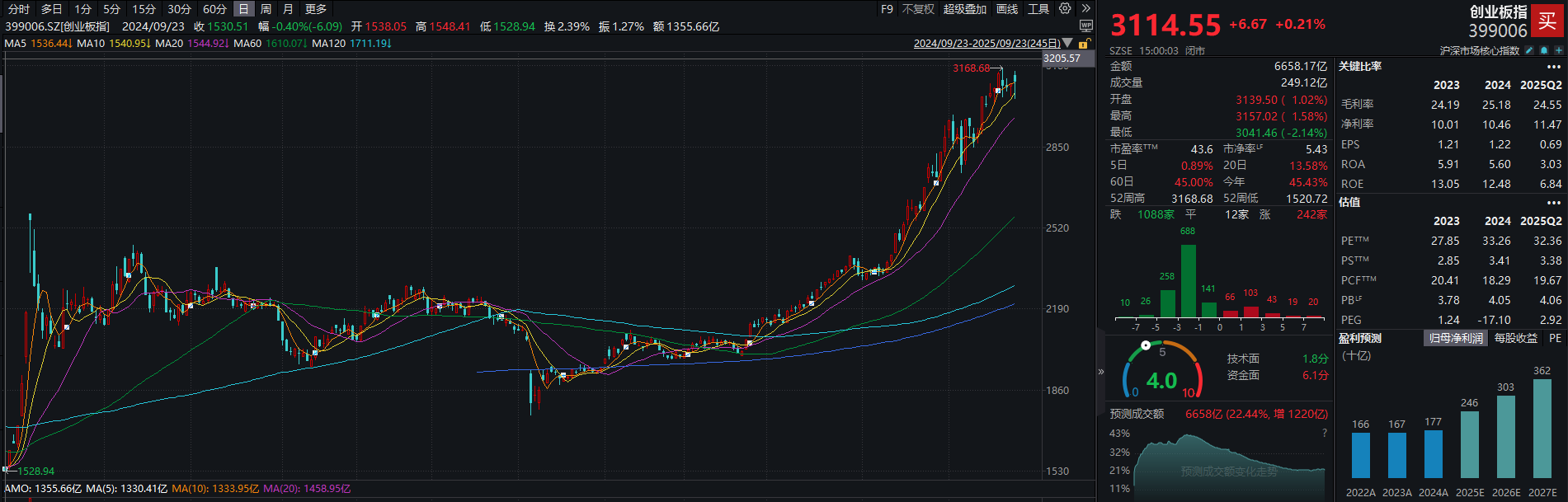
Task: Open the date range dropdown triangle
Action: [x=1068, y=43]
